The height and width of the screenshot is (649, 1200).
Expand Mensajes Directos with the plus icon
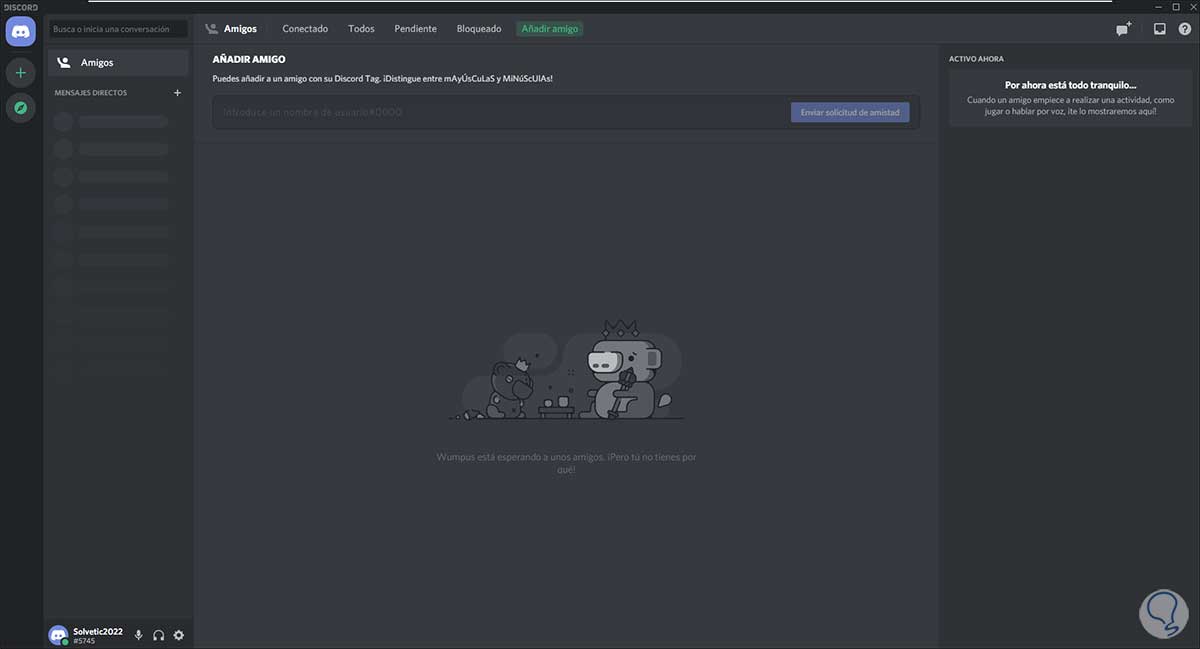coord(177,92)
